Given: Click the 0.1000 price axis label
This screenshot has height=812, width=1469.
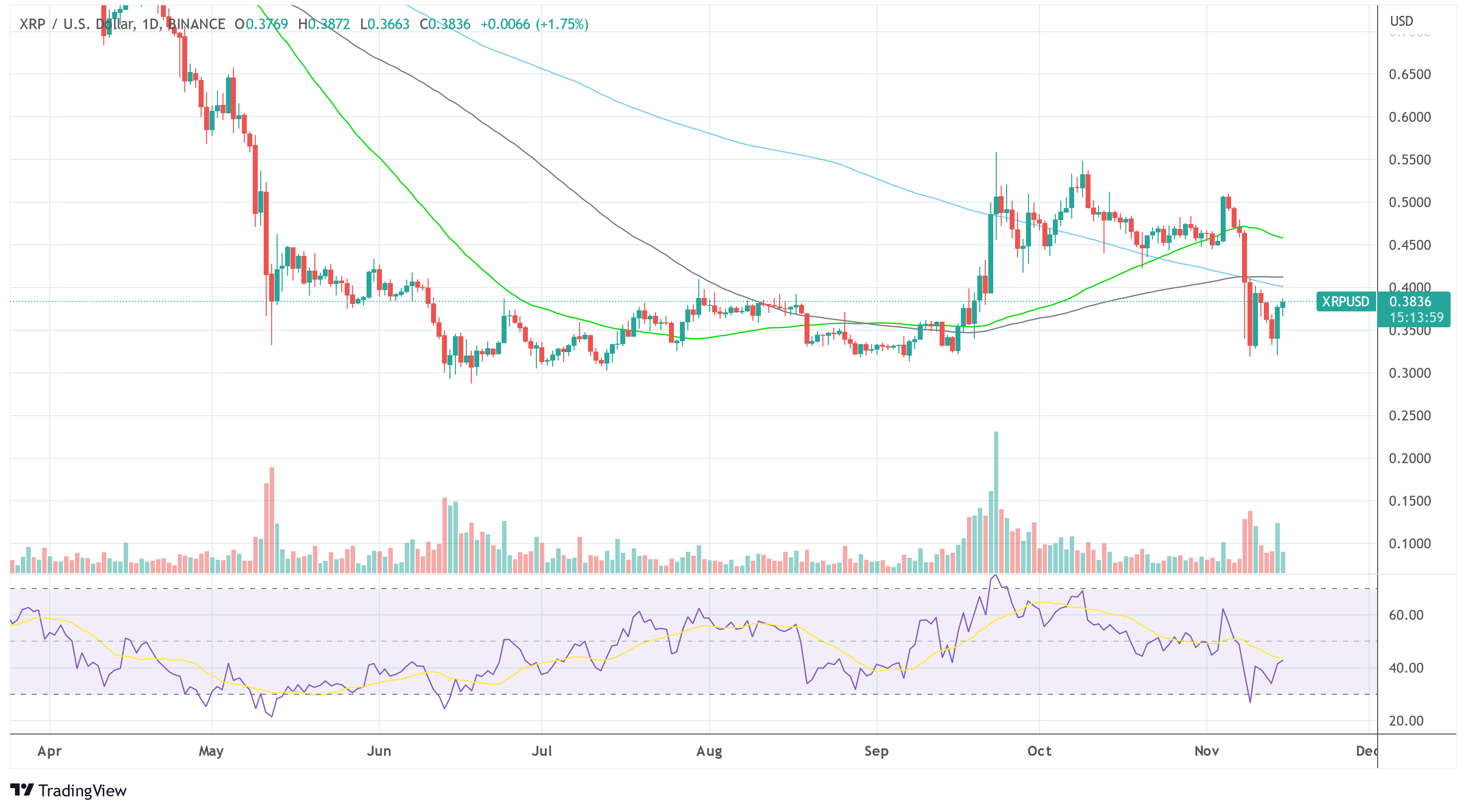Looking at the screenshot, I should point(1410,544).
